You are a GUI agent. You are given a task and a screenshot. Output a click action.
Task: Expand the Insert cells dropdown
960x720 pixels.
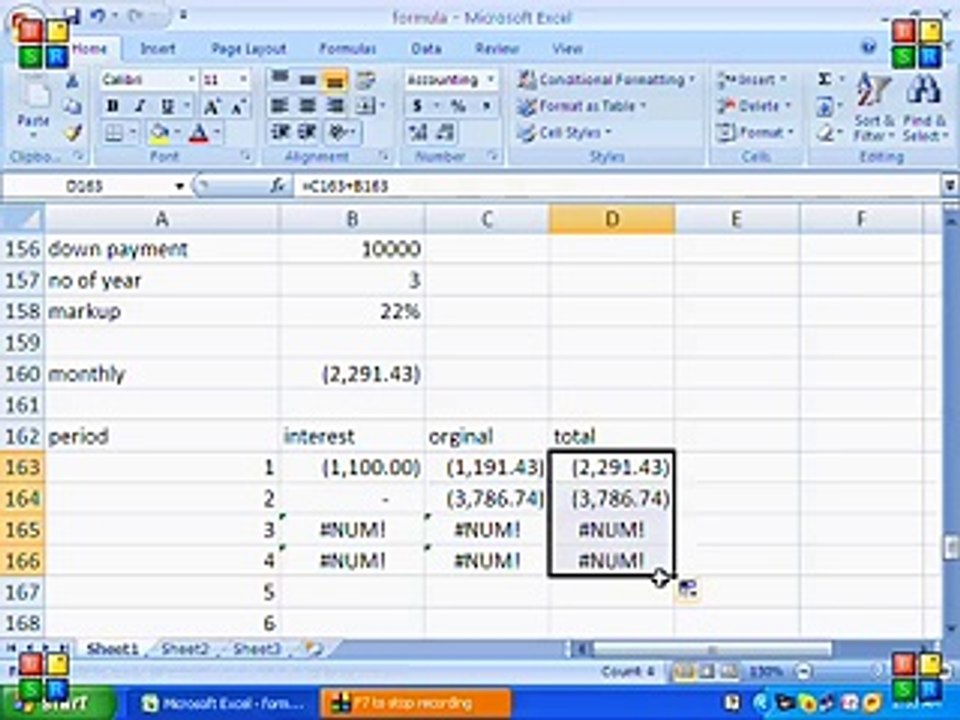(x=783, y=80)
